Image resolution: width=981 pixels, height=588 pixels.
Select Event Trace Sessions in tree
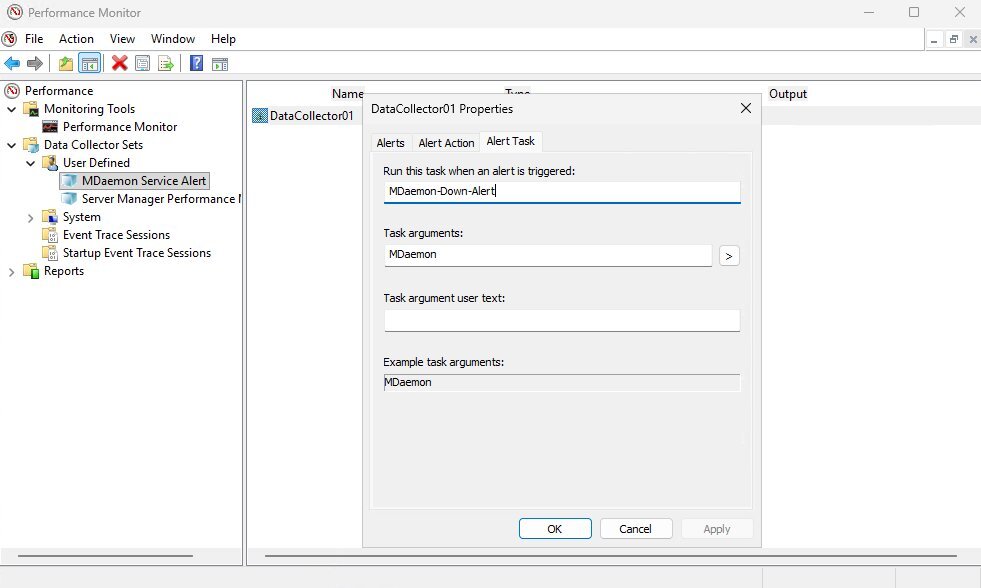(x=116, y=235)
